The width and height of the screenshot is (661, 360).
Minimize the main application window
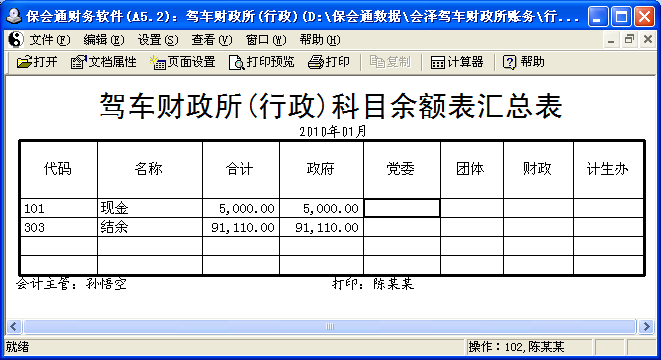click(x=598, y=16)
